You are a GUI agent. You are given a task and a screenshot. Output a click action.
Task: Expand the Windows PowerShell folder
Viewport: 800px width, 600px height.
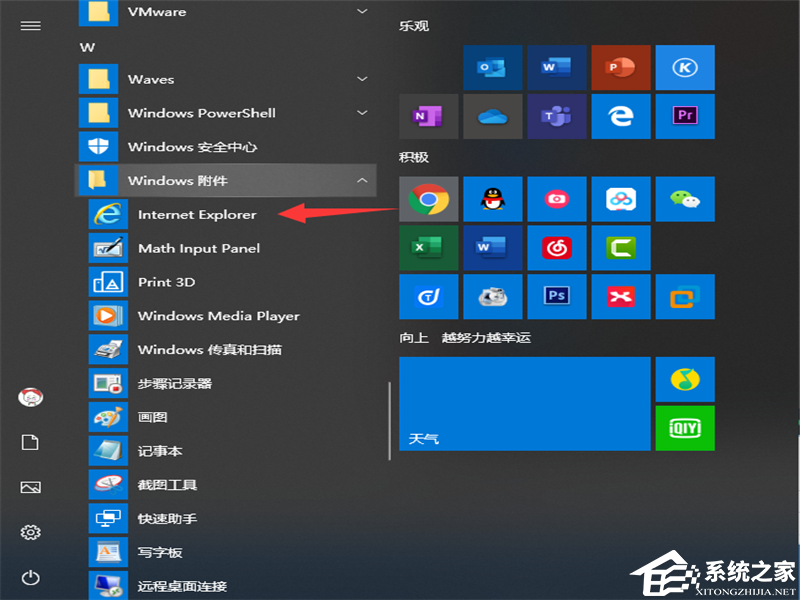[361, 113]
